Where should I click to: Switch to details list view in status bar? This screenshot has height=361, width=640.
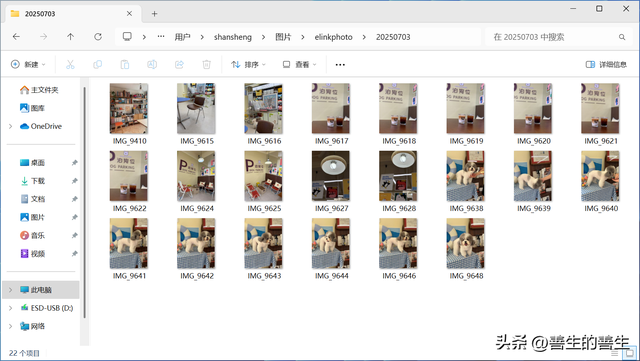tap(615, 353)
